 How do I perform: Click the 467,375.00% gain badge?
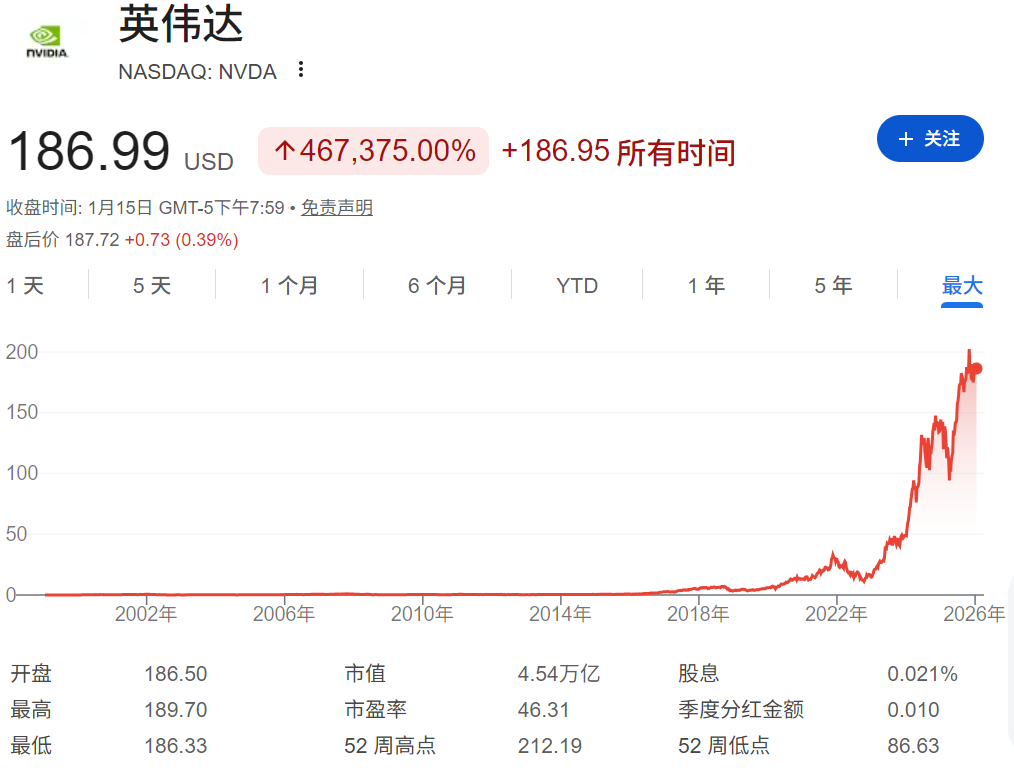coord(372,151)
